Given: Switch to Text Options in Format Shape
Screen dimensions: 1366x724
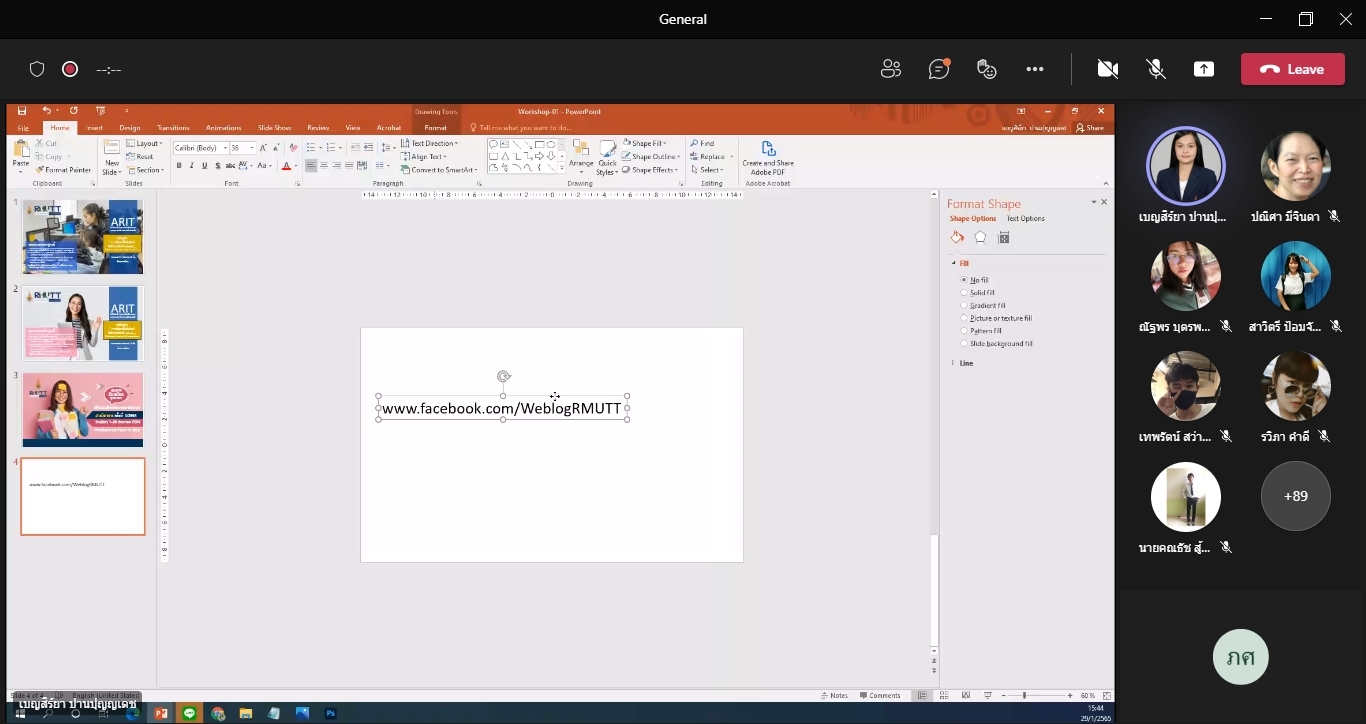Looking at the screenshot, I should pos(1025,218).
